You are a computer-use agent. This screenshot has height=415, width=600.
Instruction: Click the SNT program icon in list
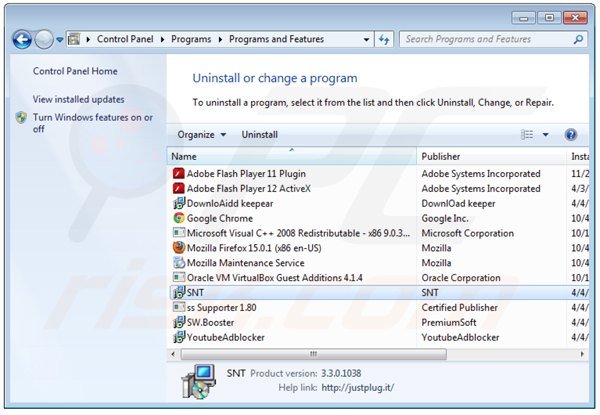[x=179, y=293]
